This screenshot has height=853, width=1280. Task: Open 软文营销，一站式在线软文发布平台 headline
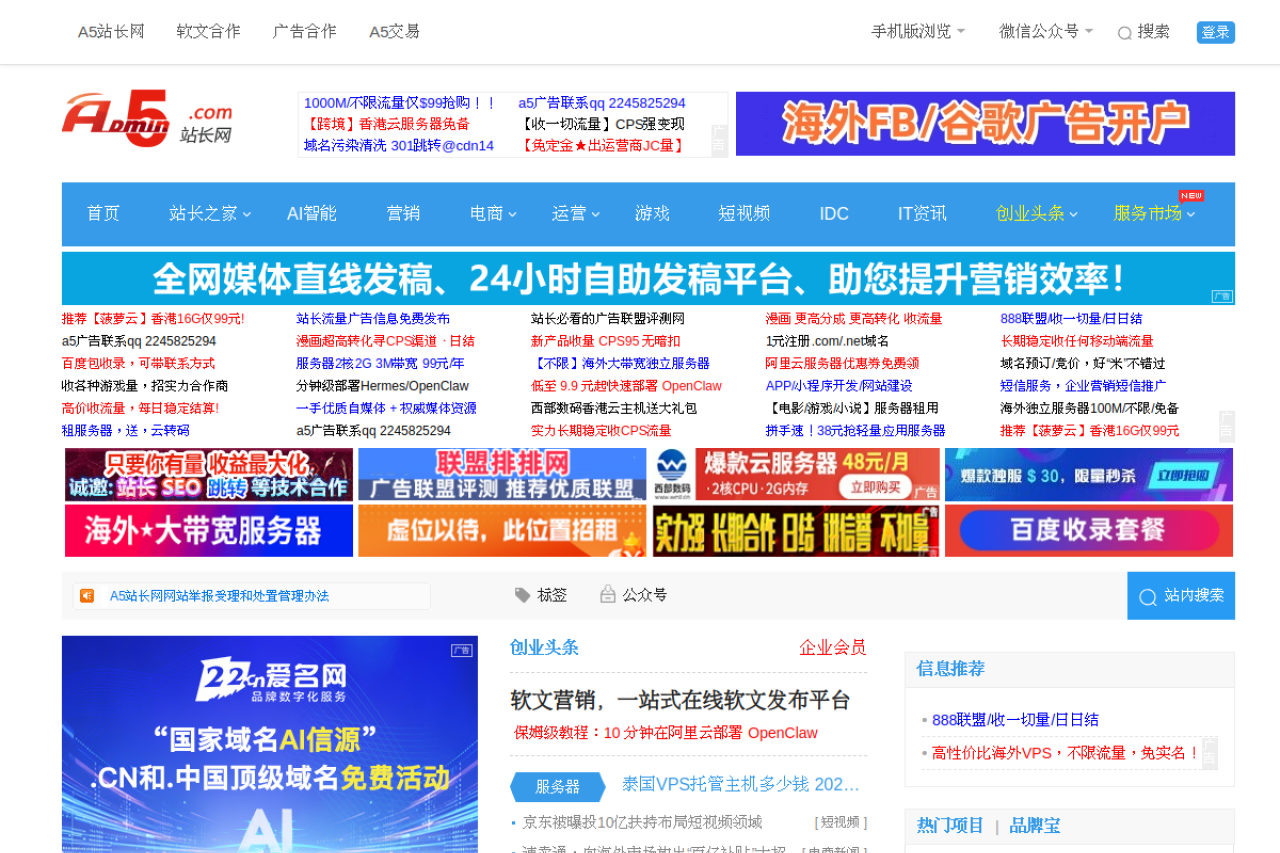tap(680, 700)
